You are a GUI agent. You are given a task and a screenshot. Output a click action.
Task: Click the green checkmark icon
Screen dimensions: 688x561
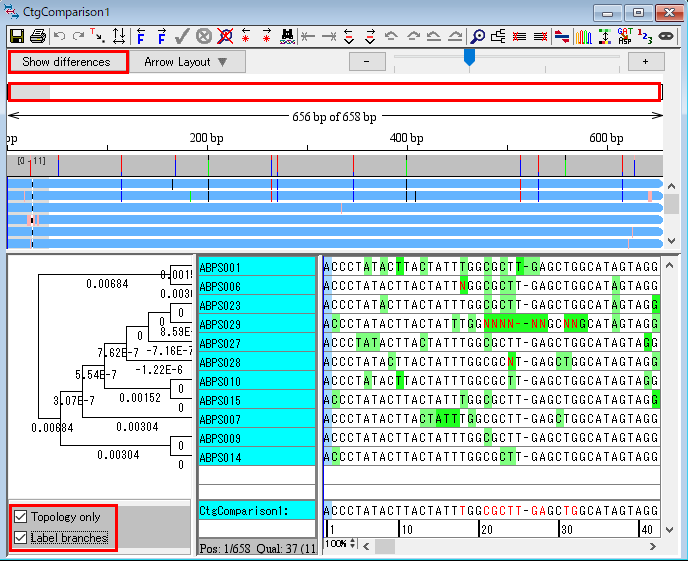pyautogui.click(x=182, y=36)
